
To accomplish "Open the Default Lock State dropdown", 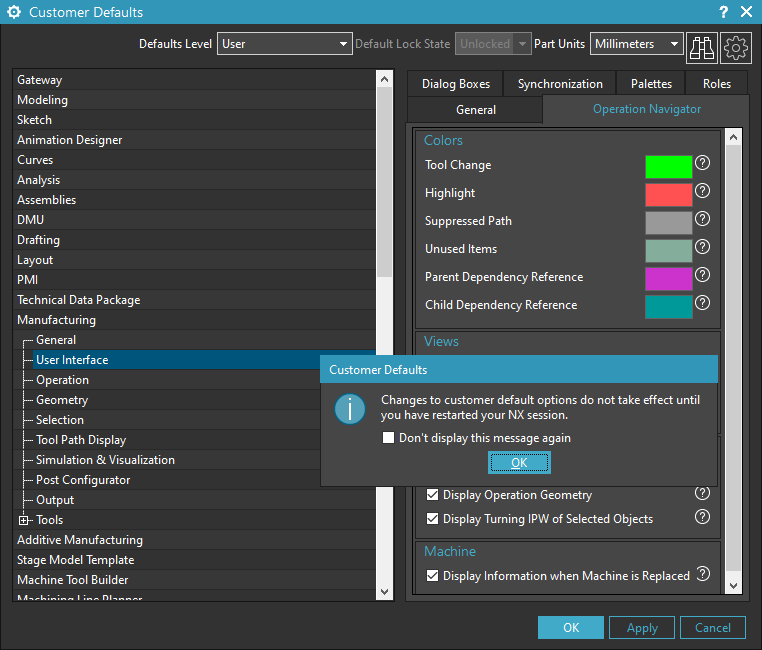I will pyautogui.click(x=493, y=44).
